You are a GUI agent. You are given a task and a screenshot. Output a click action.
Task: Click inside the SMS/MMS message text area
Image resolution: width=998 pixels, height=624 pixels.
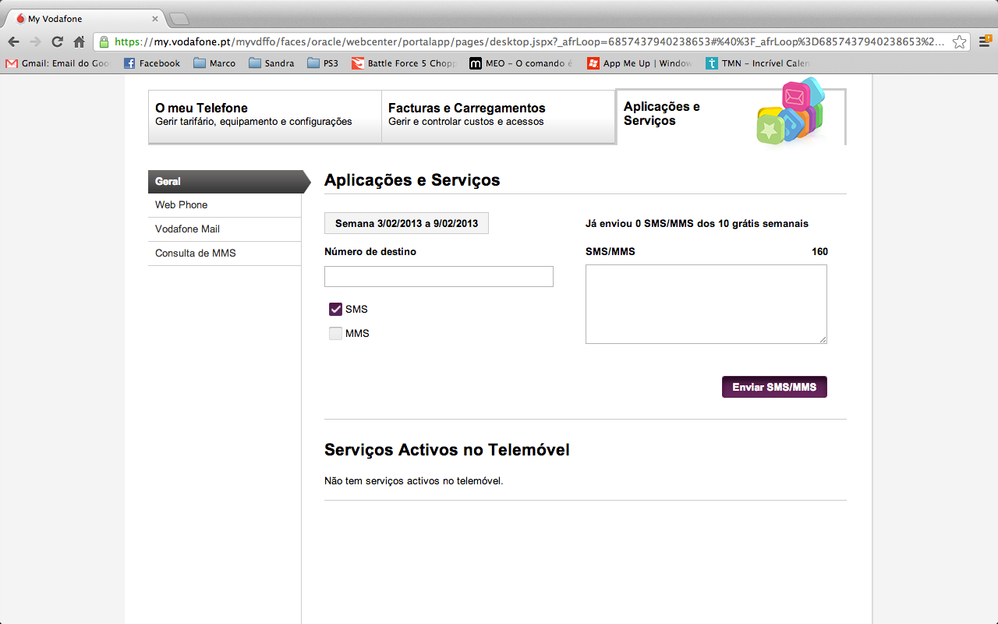(706, 305)
